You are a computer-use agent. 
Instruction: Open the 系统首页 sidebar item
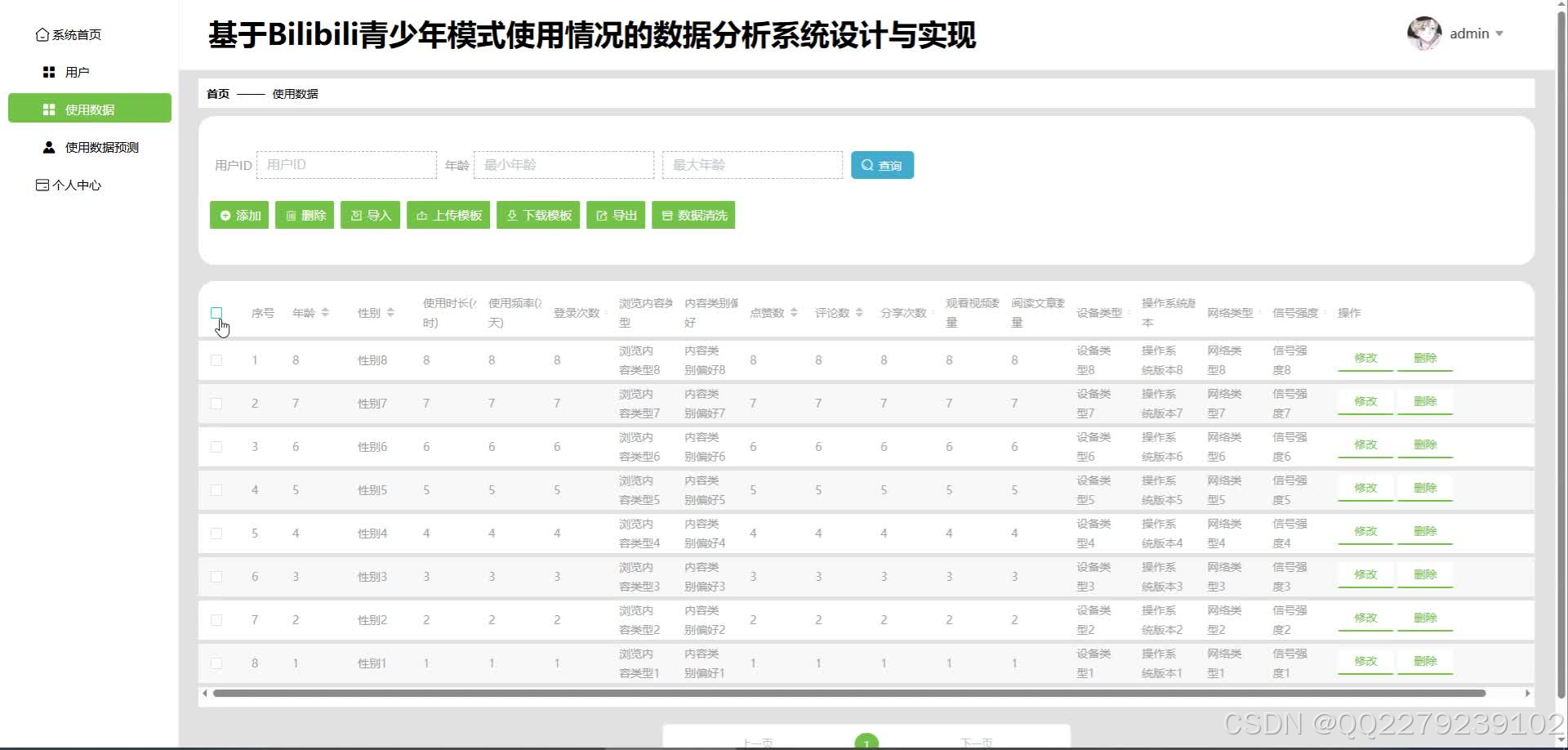pos(76,34)
